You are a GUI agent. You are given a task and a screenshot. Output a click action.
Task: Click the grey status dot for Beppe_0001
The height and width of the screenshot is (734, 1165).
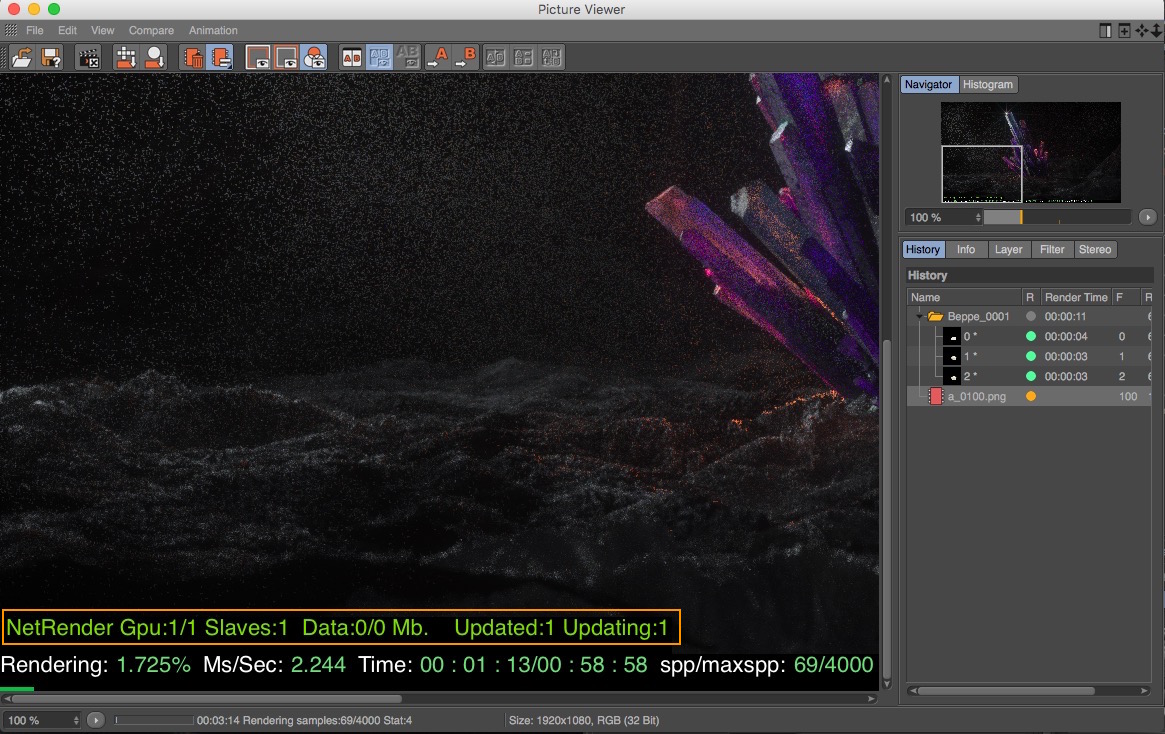(x=1031, y=316)
